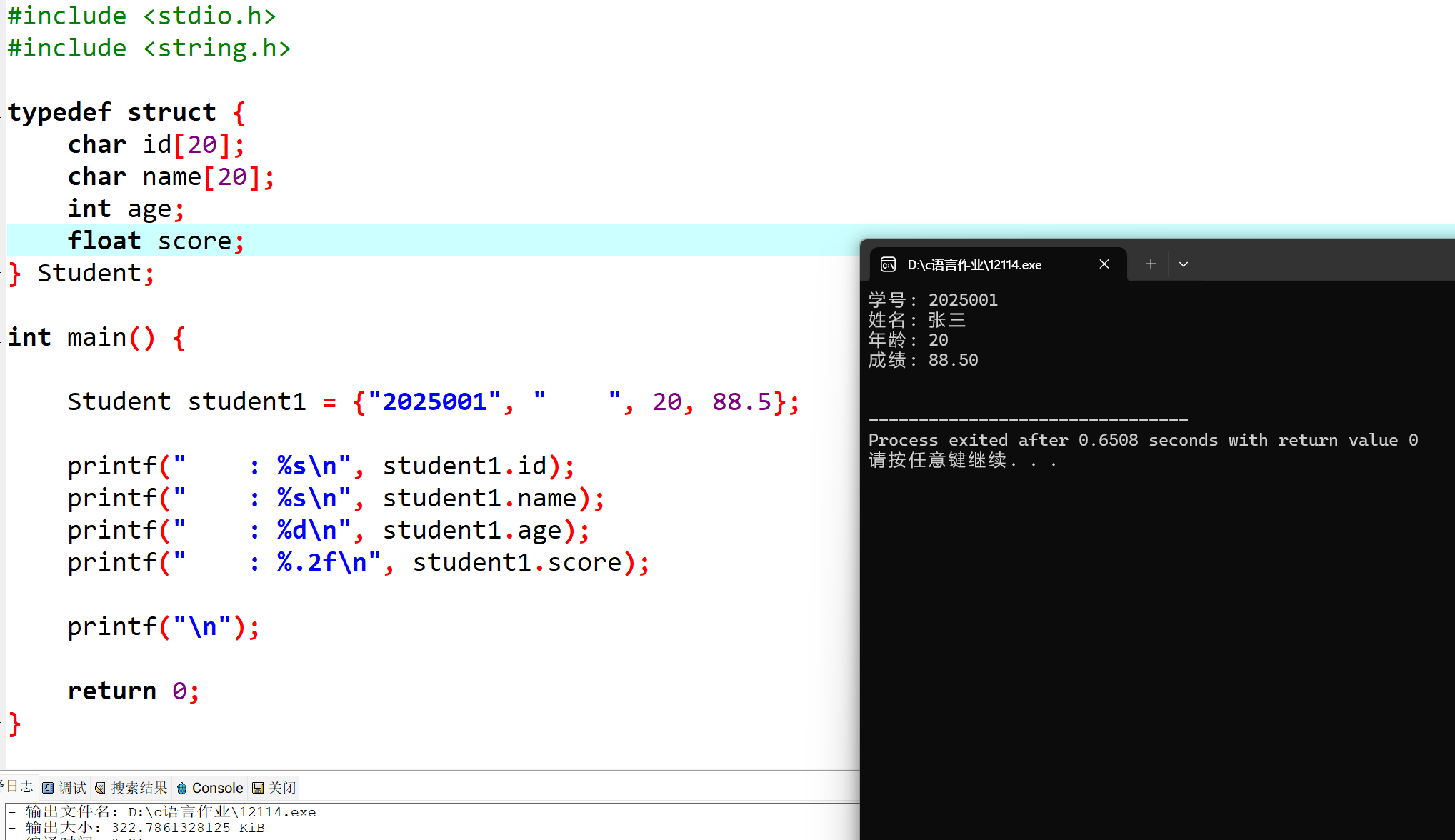This screenshot has height=840, width=1455.
Task: Click the #include <string.h> line
Action: [149, 48]
